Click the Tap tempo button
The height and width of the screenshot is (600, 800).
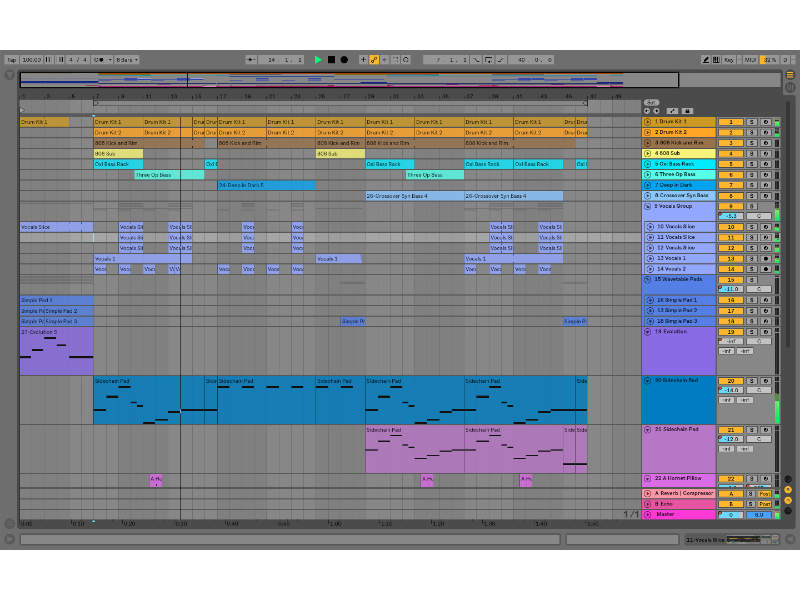coord(12,60)
